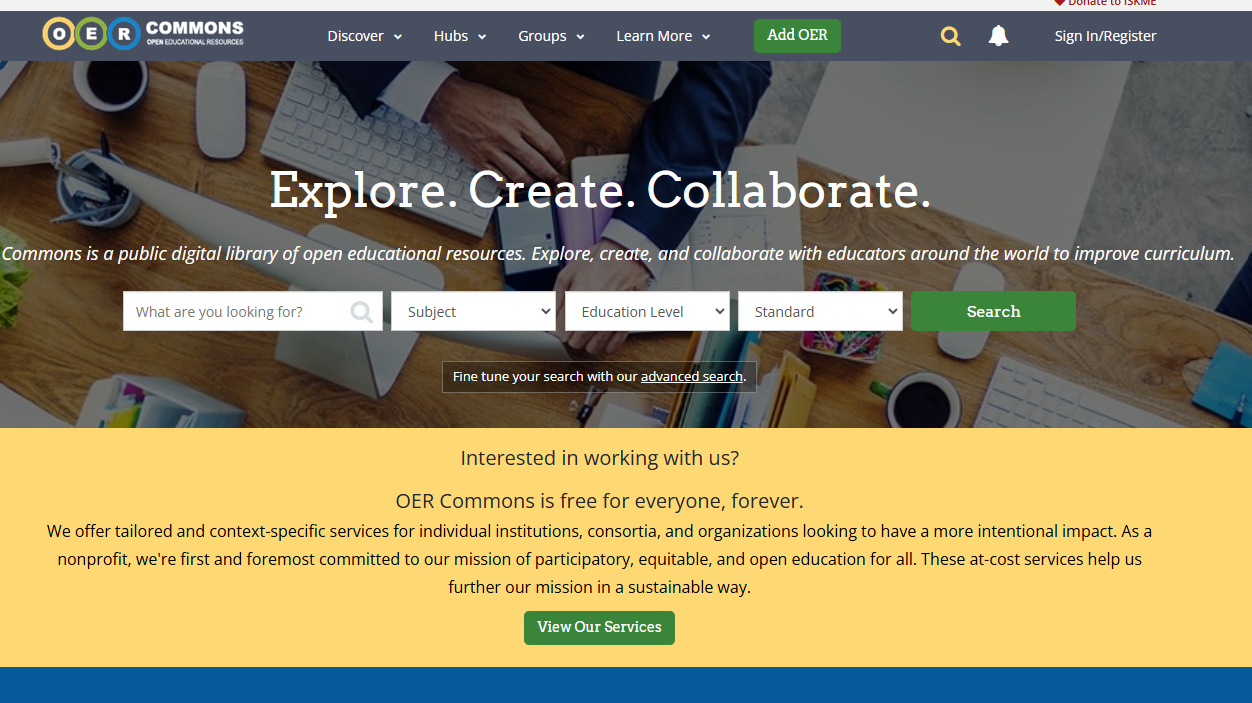Viewport: 1252px width, 703px height.
Task: Click the chevron next to Discover
Action: point(398,37)
